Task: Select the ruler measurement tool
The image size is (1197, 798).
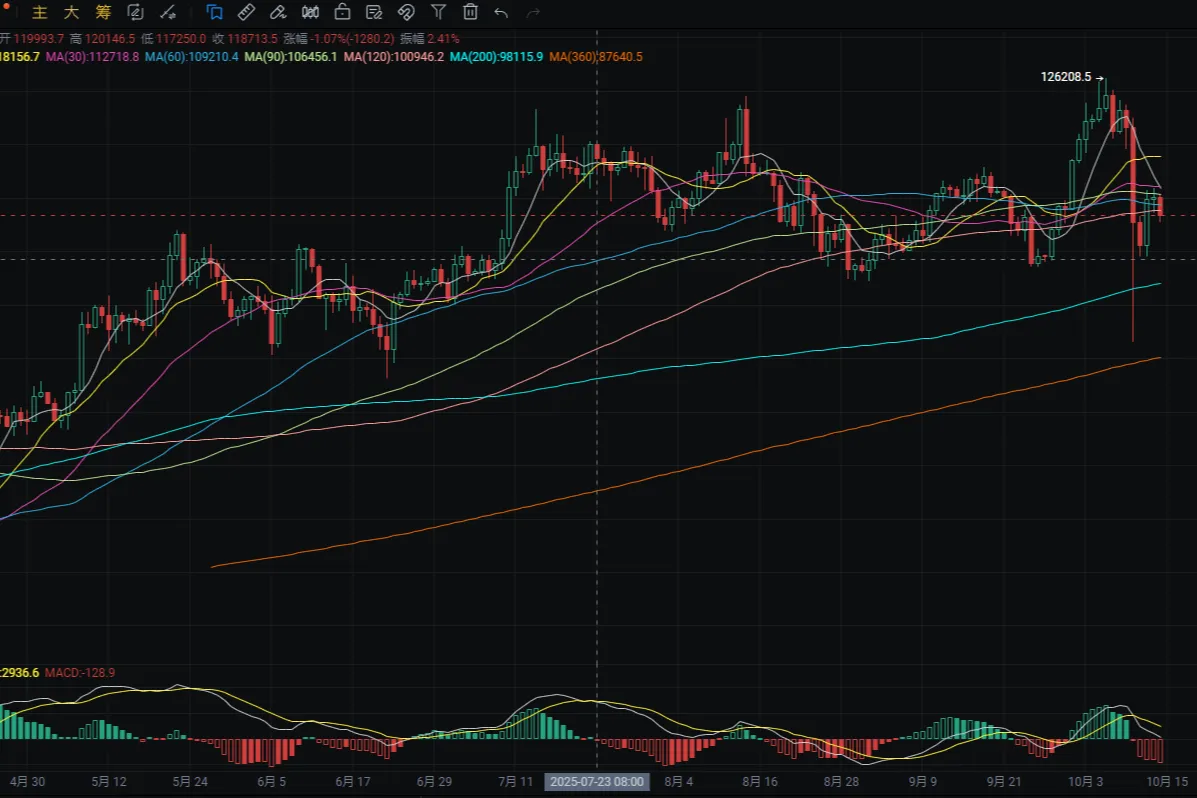Action: (246, 13)
